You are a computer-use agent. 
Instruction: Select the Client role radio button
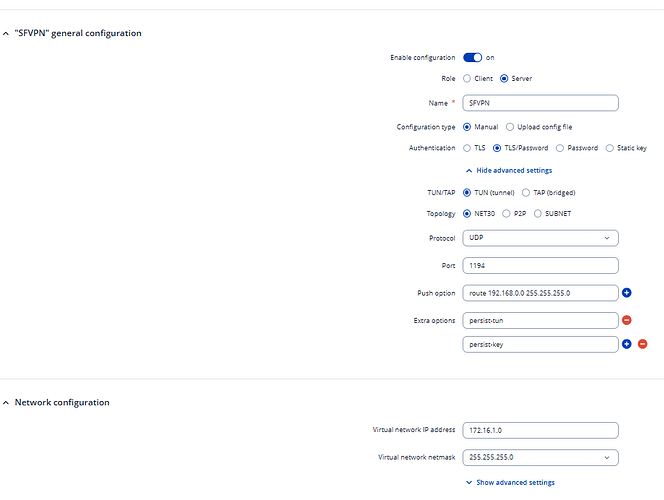467,78
